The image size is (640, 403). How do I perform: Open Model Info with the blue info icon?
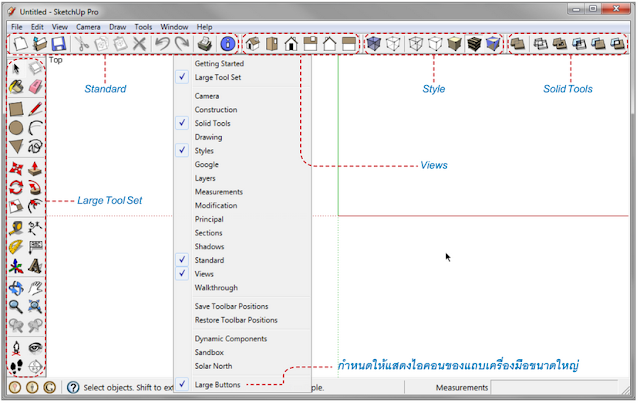[x=228, y=44]
